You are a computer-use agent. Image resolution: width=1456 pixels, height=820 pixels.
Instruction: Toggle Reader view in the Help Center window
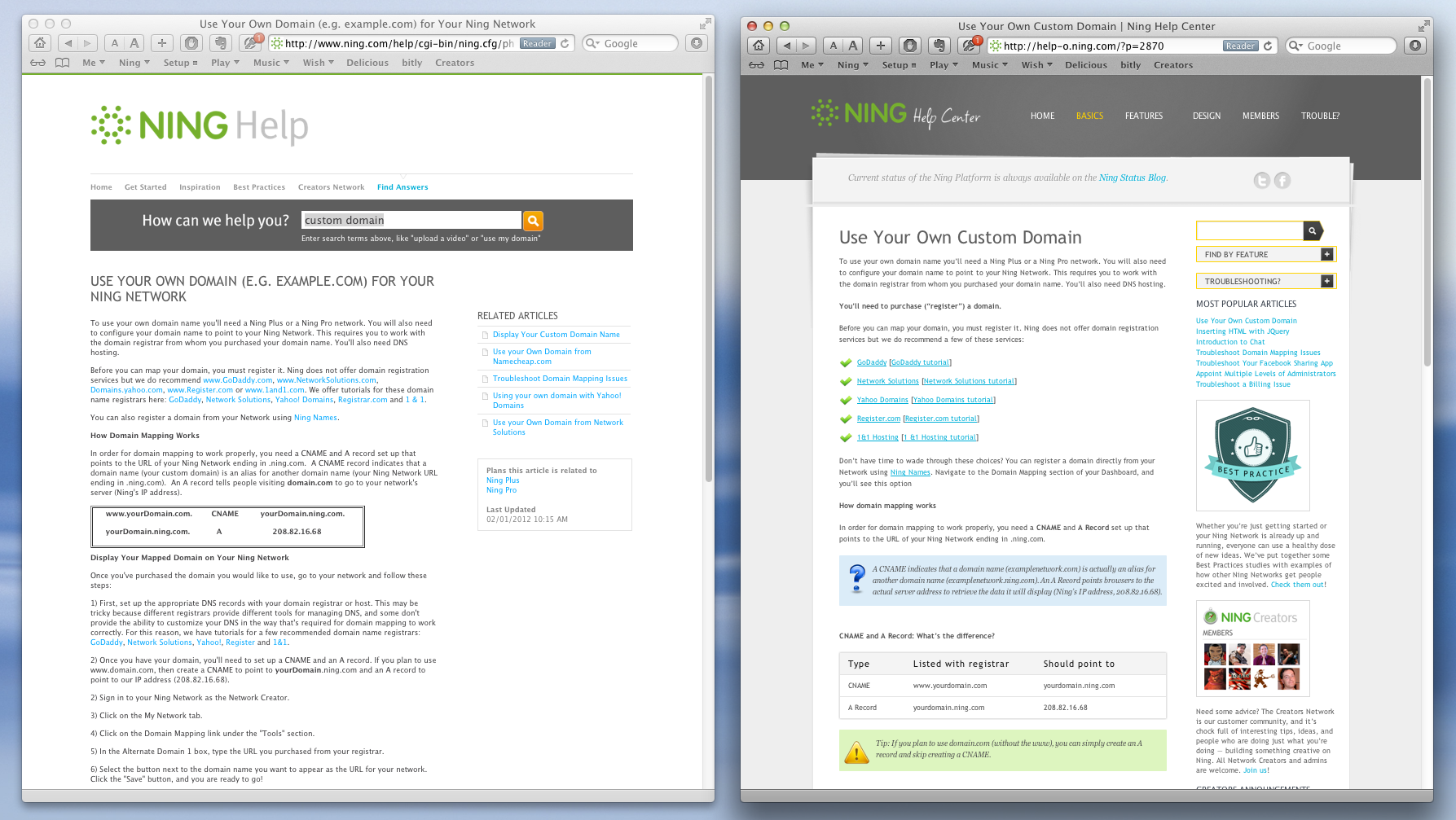tap(1241, 46)
